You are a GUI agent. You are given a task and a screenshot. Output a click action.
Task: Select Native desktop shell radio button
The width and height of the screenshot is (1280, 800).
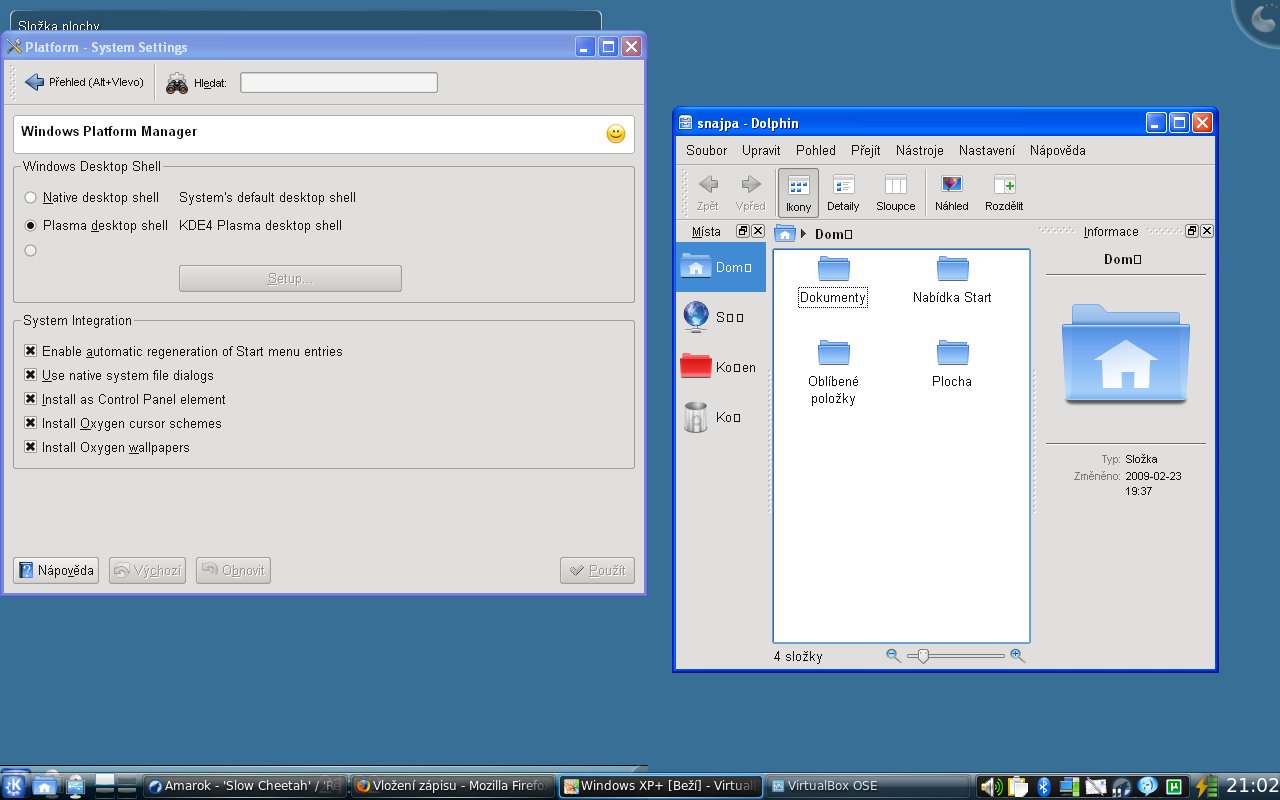tap(31, 198)
